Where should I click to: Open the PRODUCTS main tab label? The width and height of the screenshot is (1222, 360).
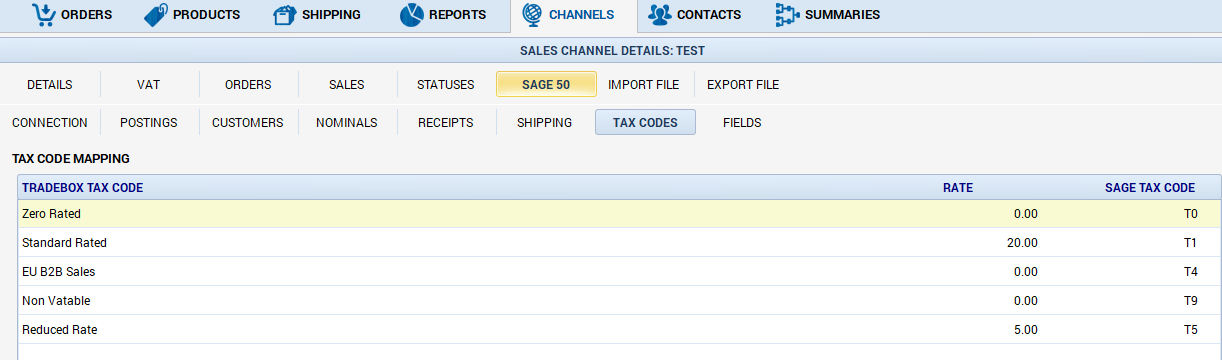pyautogui.click(x=207, y=15)
